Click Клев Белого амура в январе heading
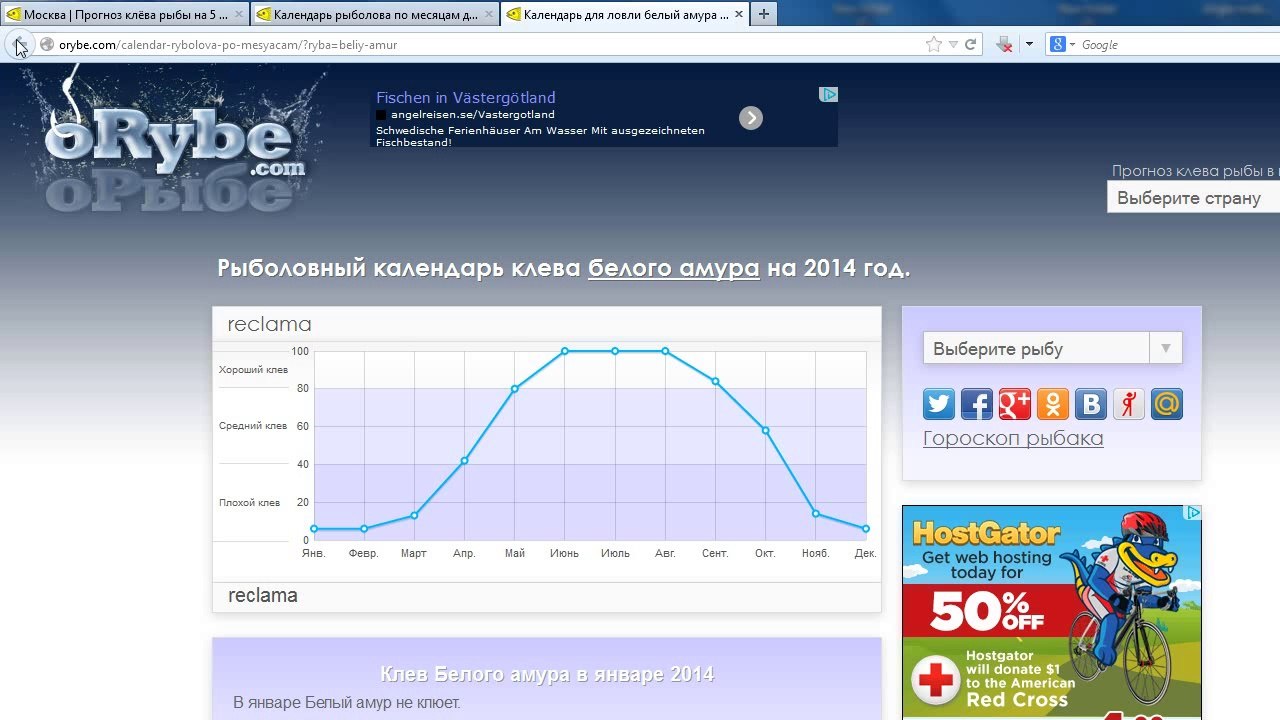1280x720 pixels. coord(547,674)
